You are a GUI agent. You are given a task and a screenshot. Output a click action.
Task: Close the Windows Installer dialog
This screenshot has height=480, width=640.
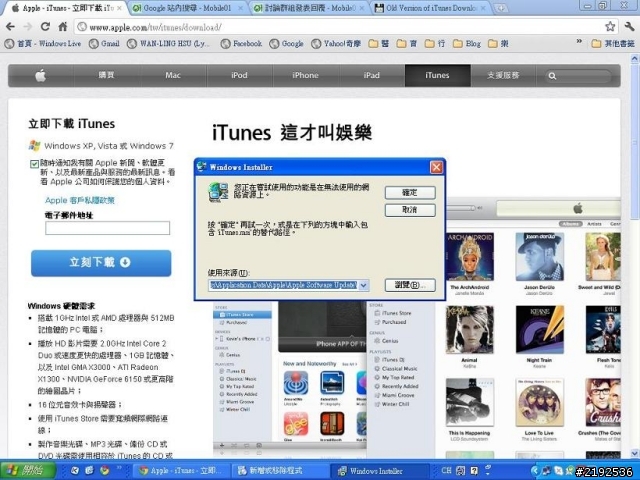(436, 167)
